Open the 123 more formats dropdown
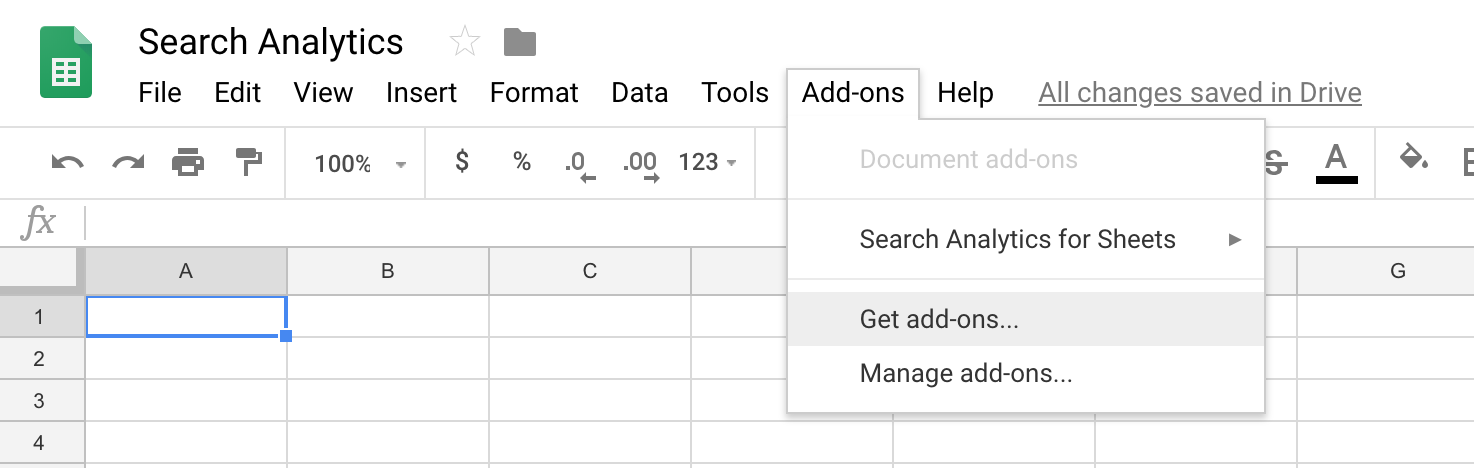 [708, 162]
